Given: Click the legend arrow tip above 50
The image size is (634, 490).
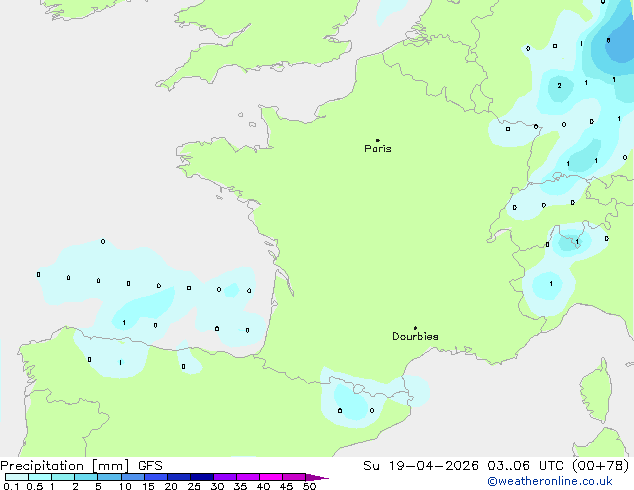Looking at the screenshot, I should pos(317,477).
